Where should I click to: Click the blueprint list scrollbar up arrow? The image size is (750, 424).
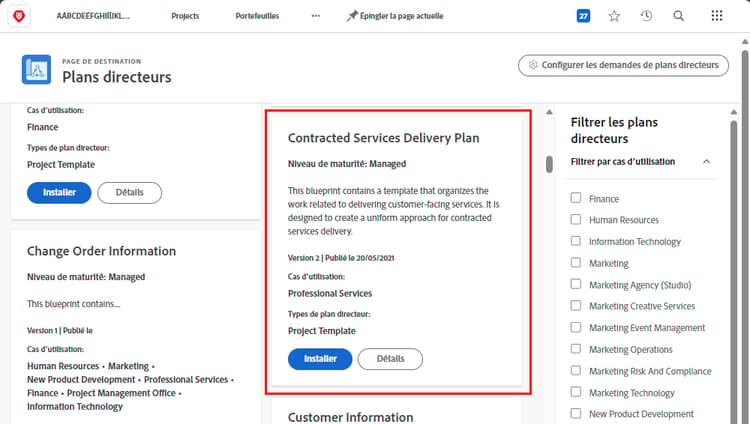point(549,112)
